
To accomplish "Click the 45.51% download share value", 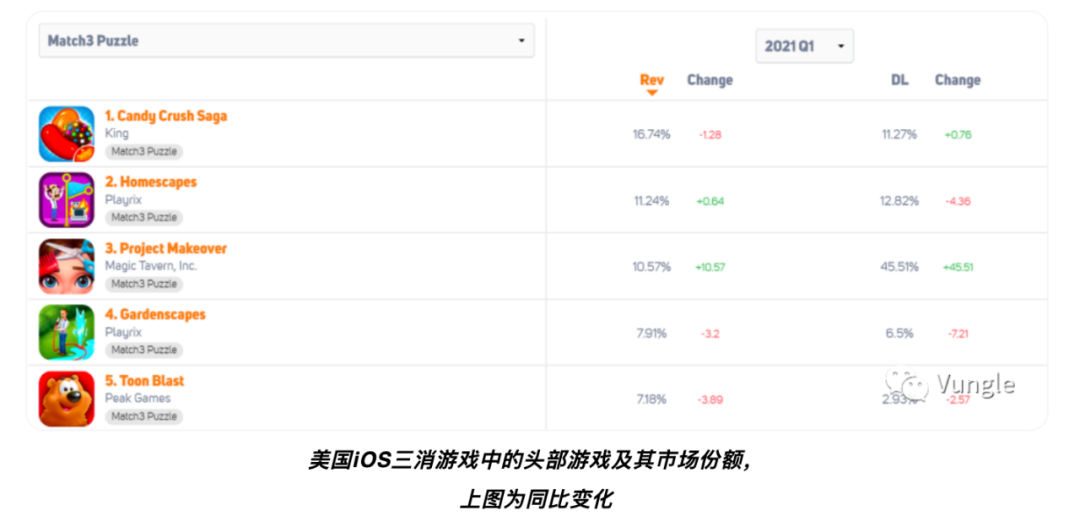I will click(900, 267).
